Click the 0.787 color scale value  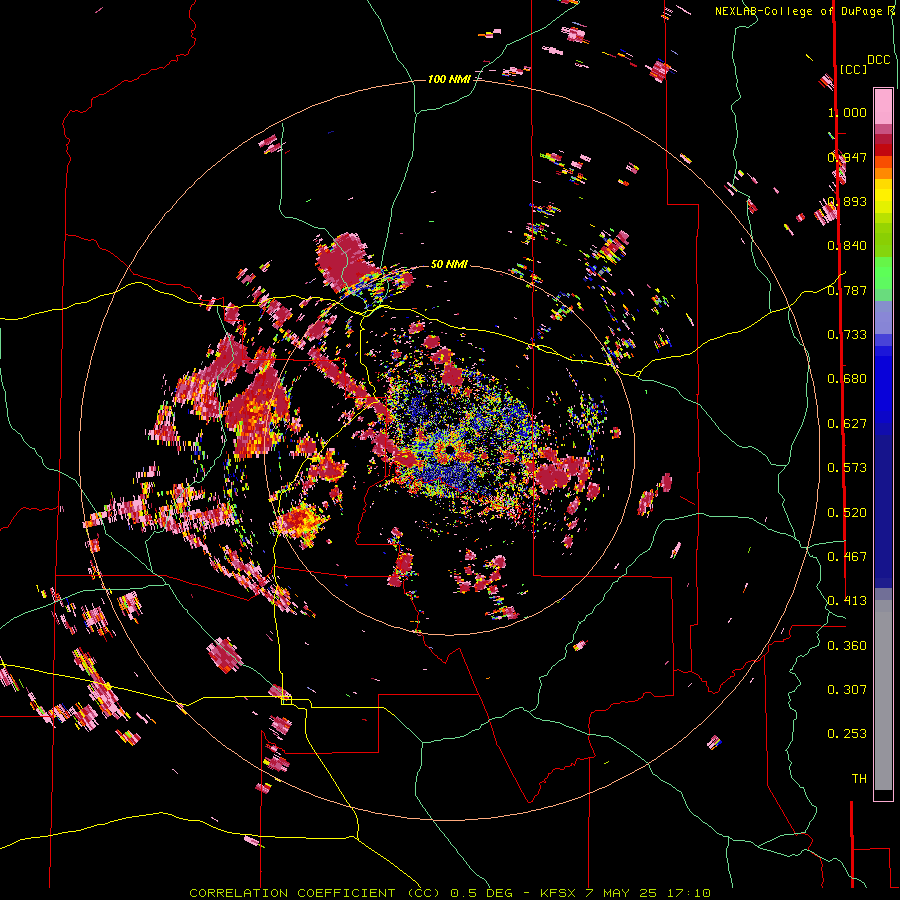point(847,290)
